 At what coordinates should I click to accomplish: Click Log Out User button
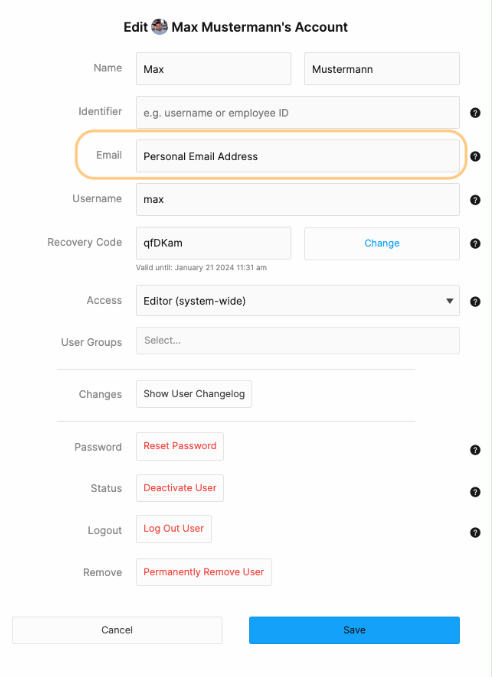[174, 528]
